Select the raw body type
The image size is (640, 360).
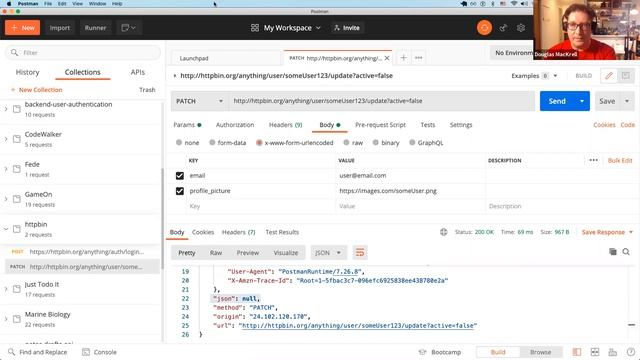(346, 142)
